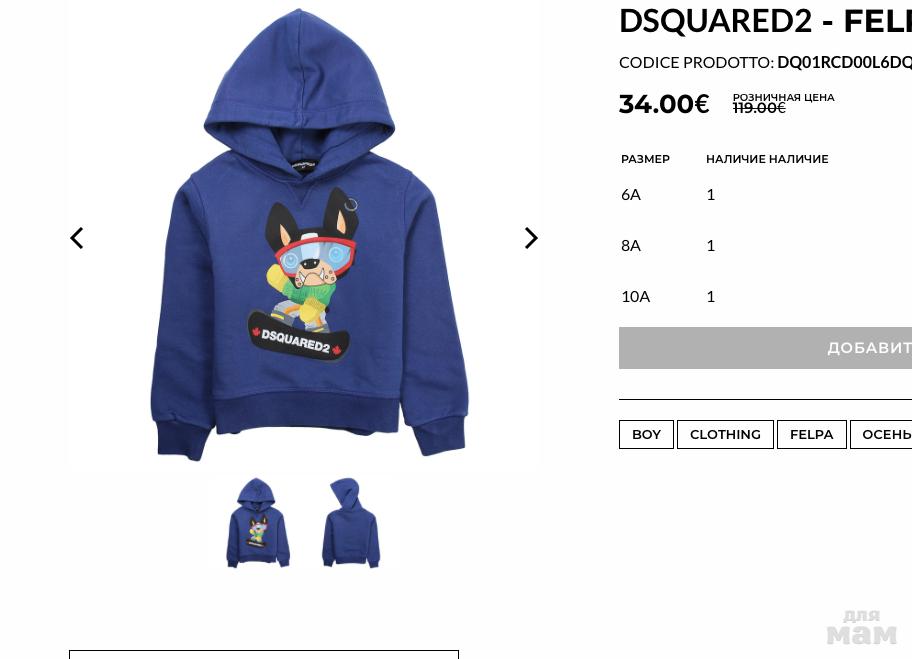Click the 34.00€ sale price
The width and height of the screenshot is (912, 659).
[x=664, y=104]
